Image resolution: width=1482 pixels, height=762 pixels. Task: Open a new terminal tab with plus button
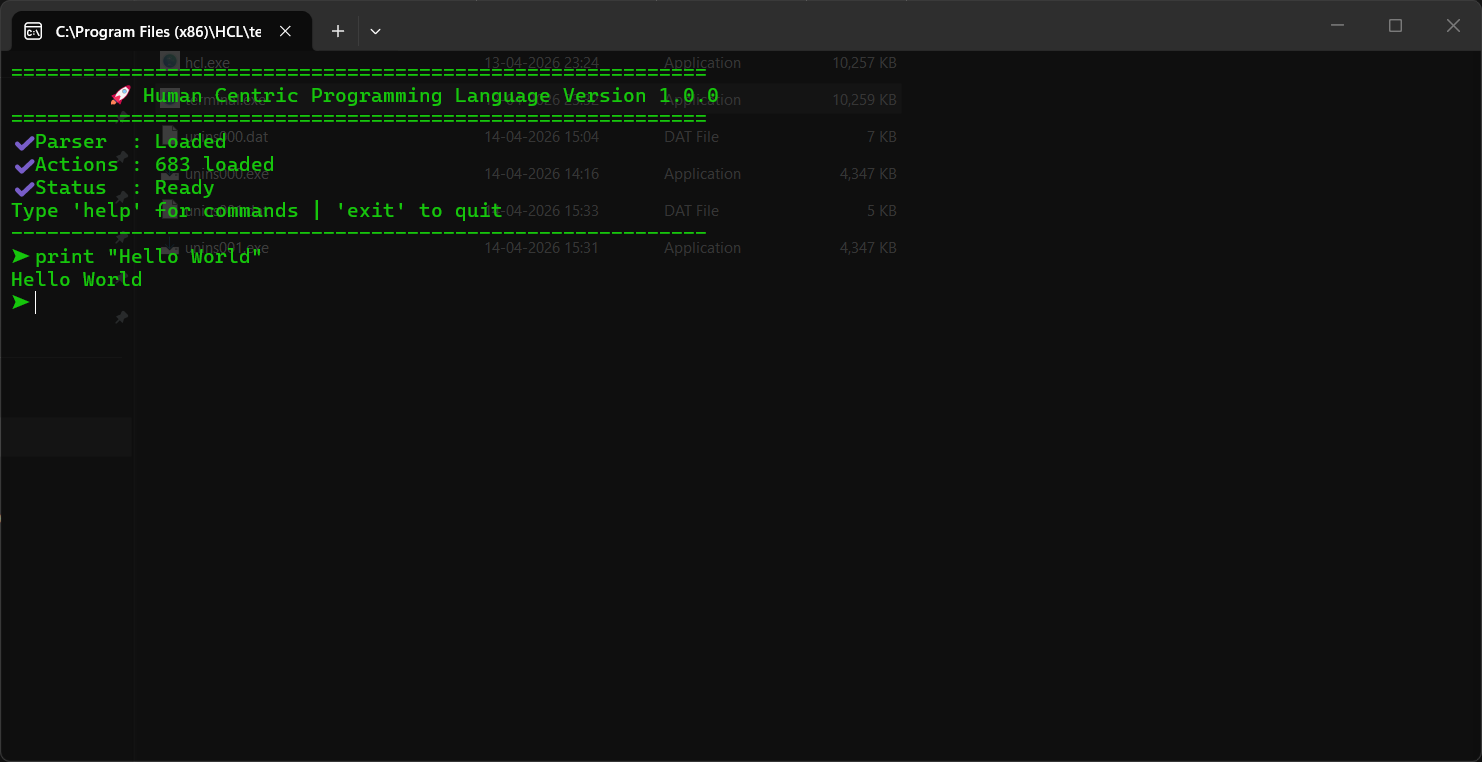(337, 31)
